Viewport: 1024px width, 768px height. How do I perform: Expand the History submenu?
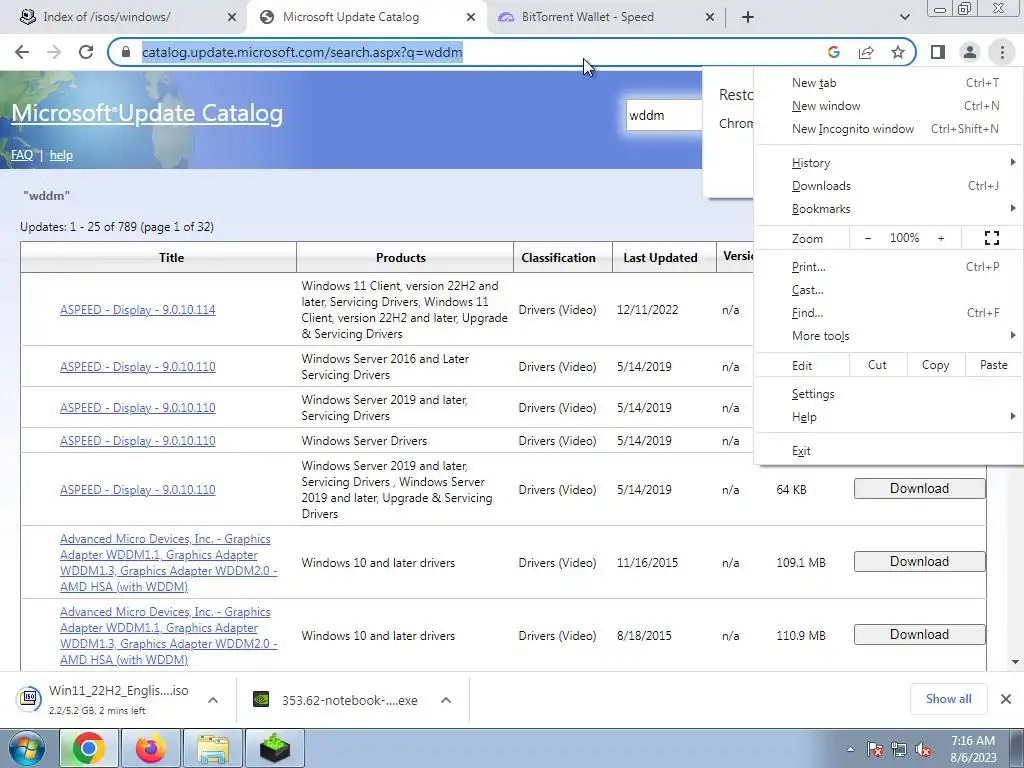click(x=889, y=163)
